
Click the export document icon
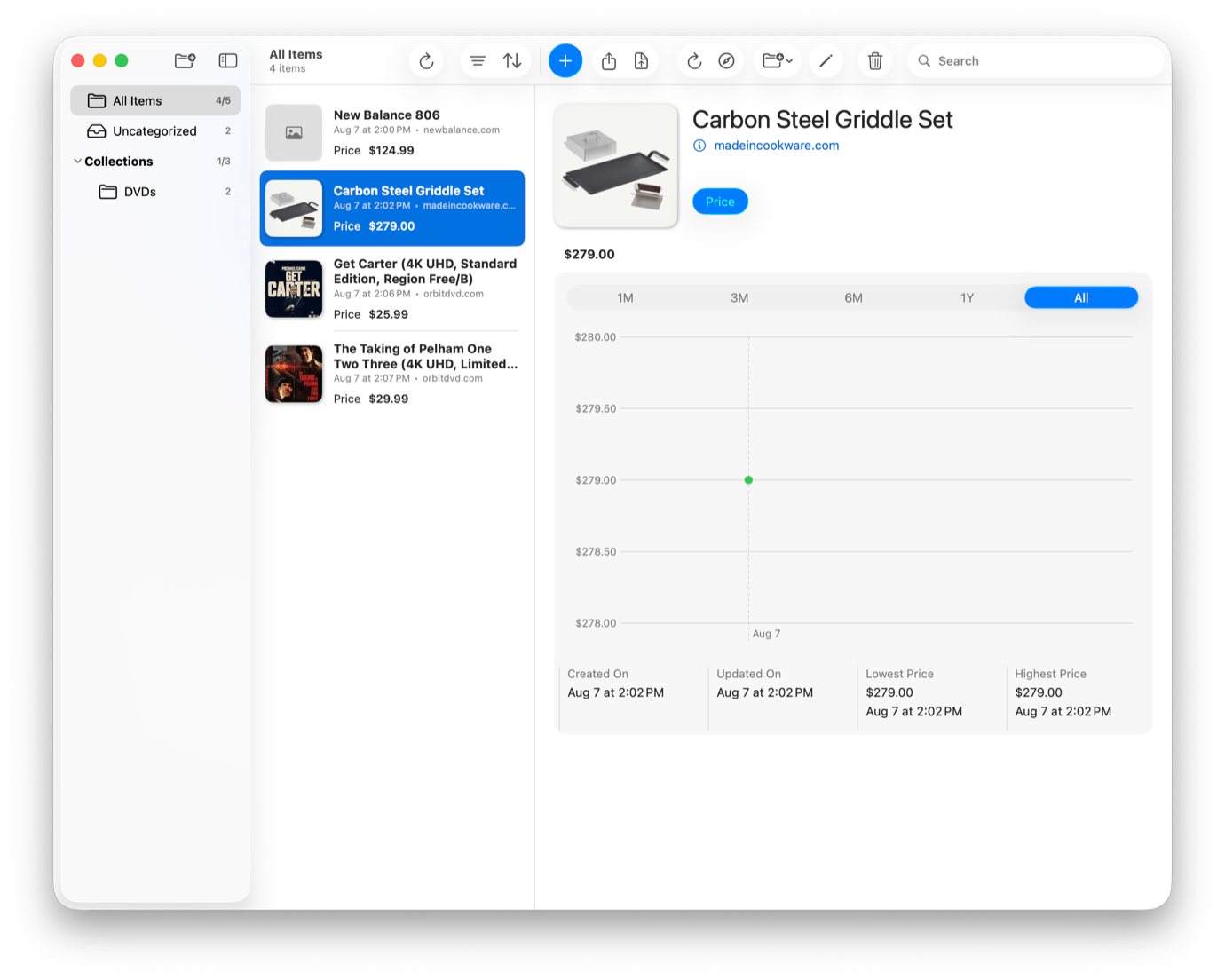pyautogui.click(x=641, y=61)
